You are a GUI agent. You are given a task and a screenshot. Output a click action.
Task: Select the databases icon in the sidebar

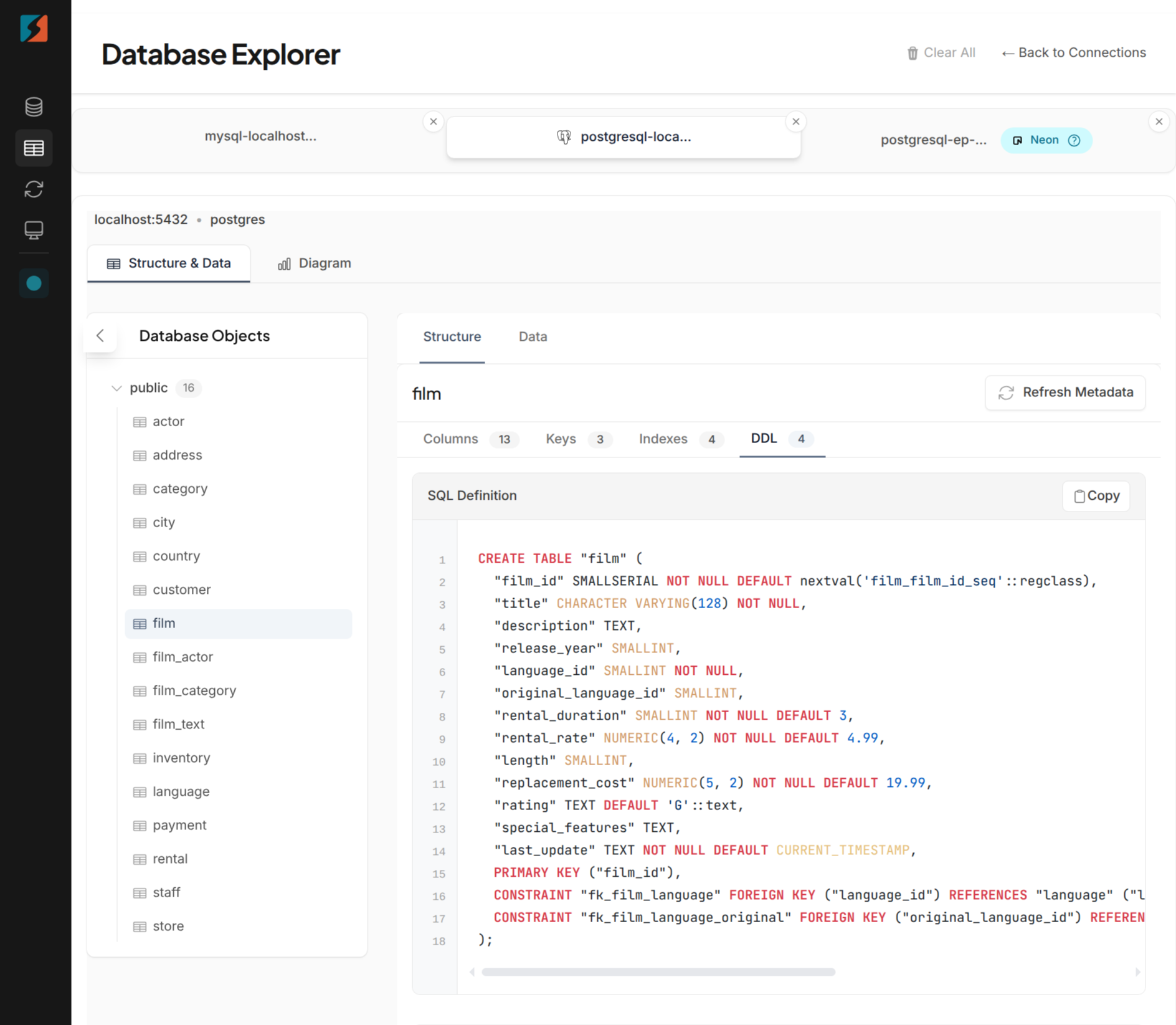[34, 107]
